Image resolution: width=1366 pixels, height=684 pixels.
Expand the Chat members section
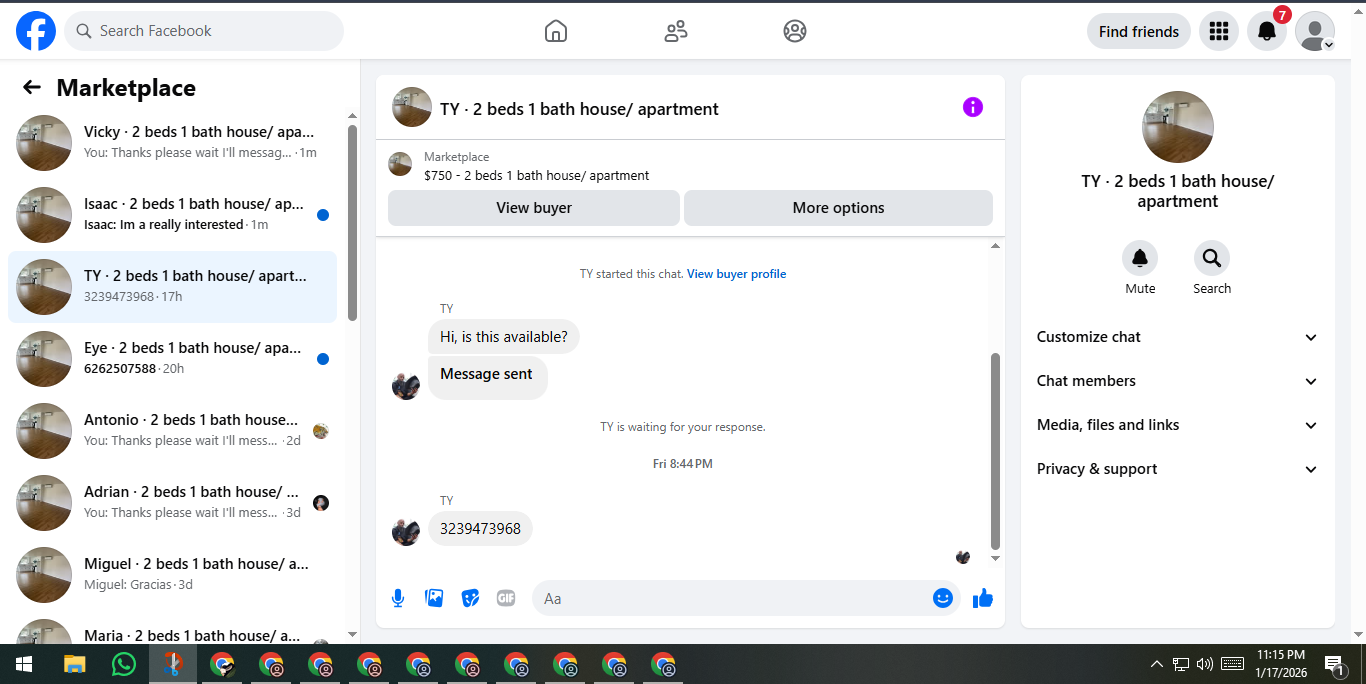1178,381
